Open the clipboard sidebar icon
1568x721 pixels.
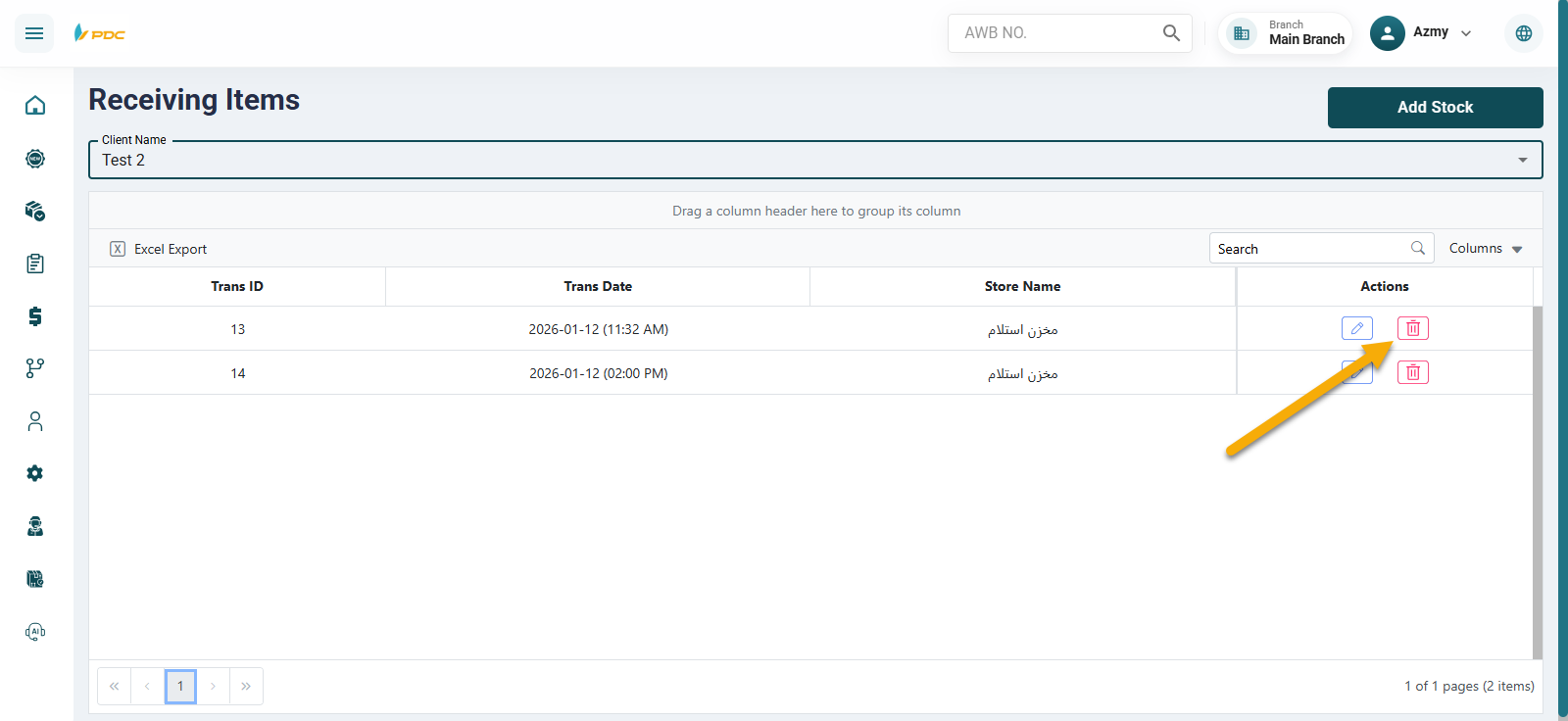[x=35, y=264]
